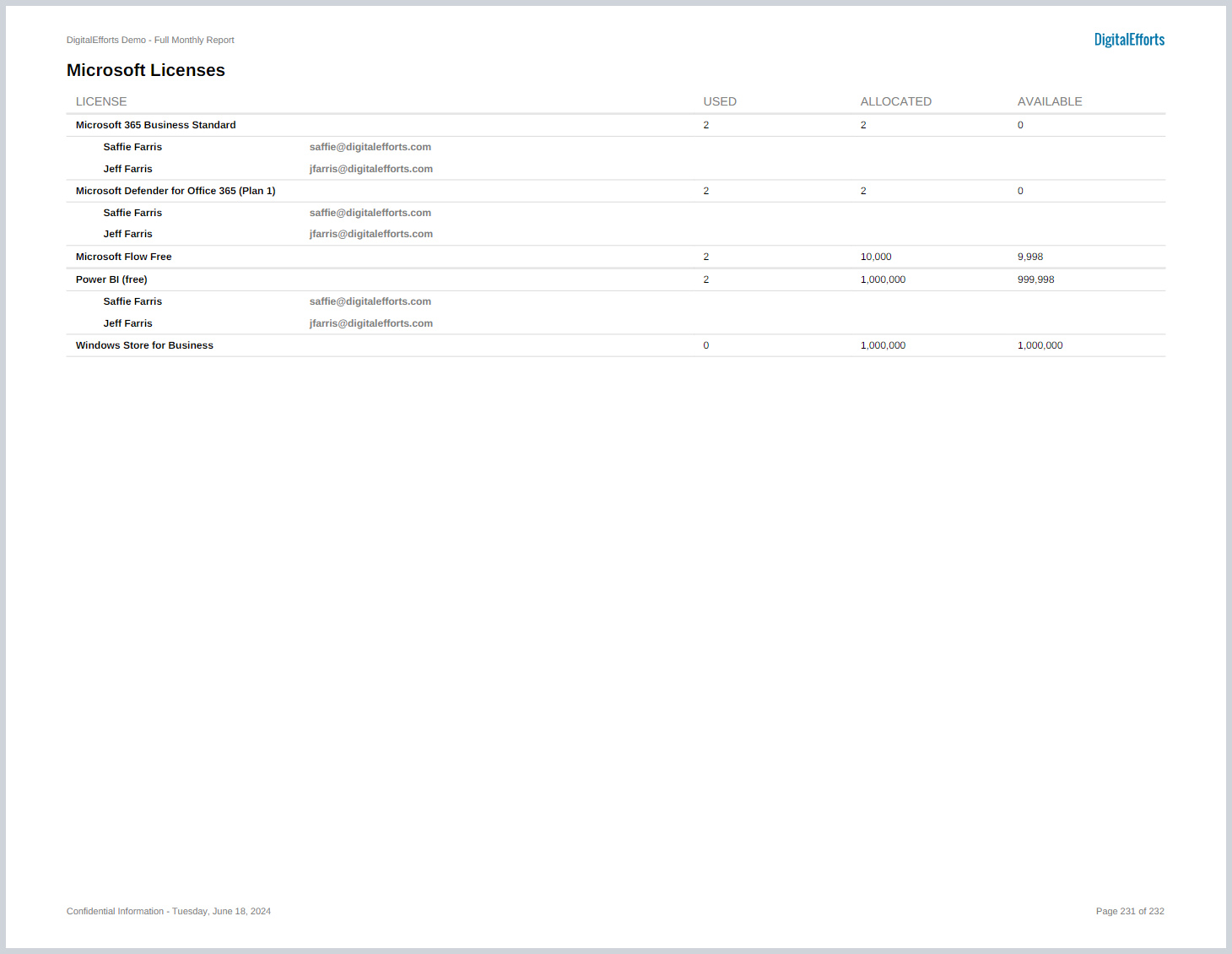Click the Allocated value for Microsoft Defender row
Image resolution: width=1232 pixels, height=954 pixels.
coord(863,191)
